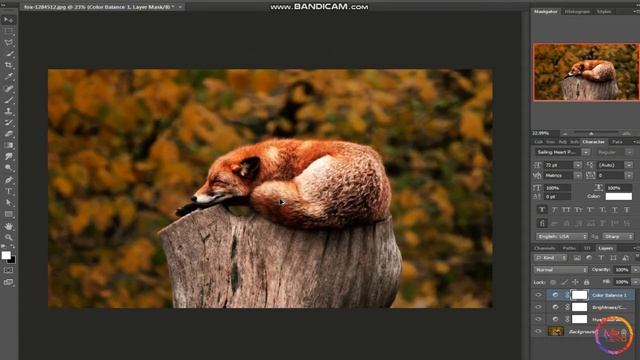Toggle Quick Mask mode icon
The height and width of the screenshot is (360, 640).
(x=8, y=270)
